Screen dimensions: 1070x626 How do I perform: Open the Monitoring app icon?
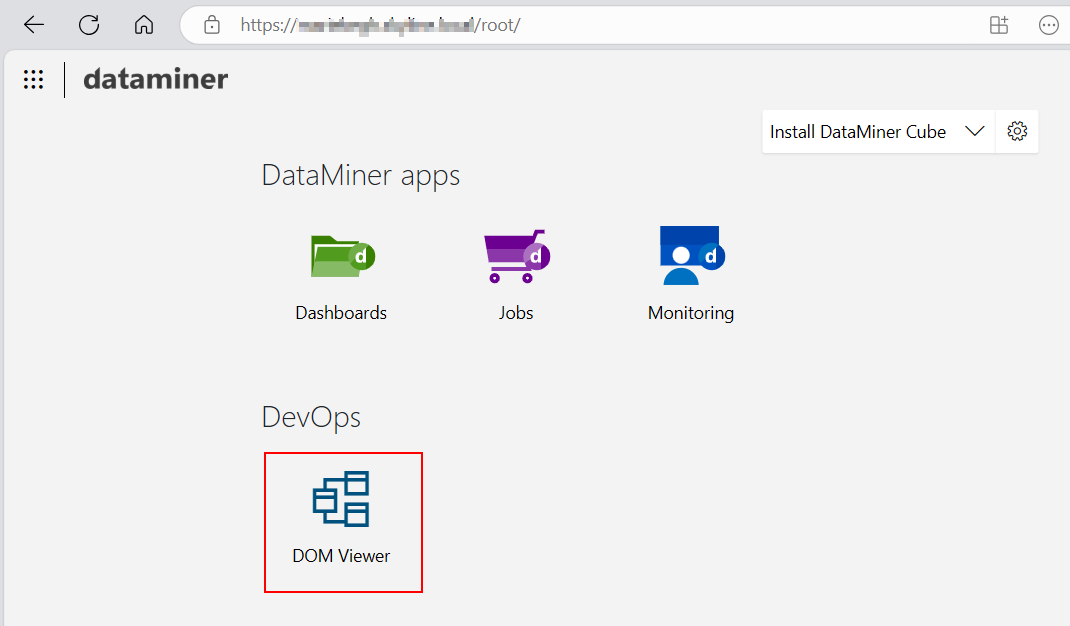coord(691,255)
